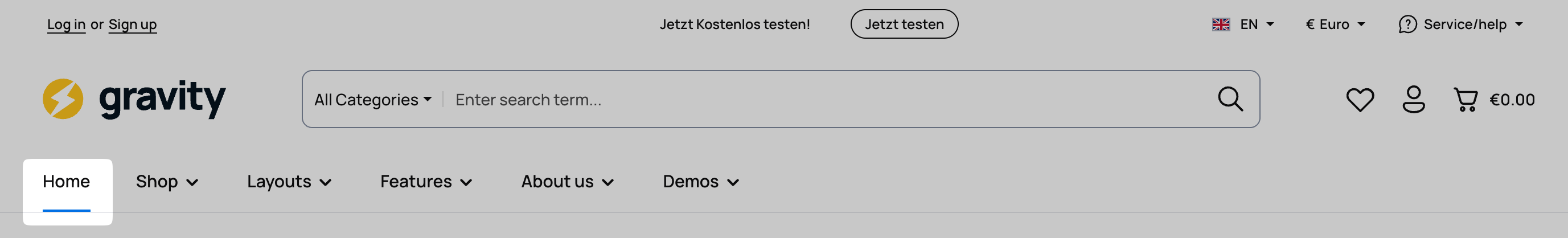Expand the All Categories dropdown
Viewport: 1568px width, 238px height.
click(x=372, y=100)
